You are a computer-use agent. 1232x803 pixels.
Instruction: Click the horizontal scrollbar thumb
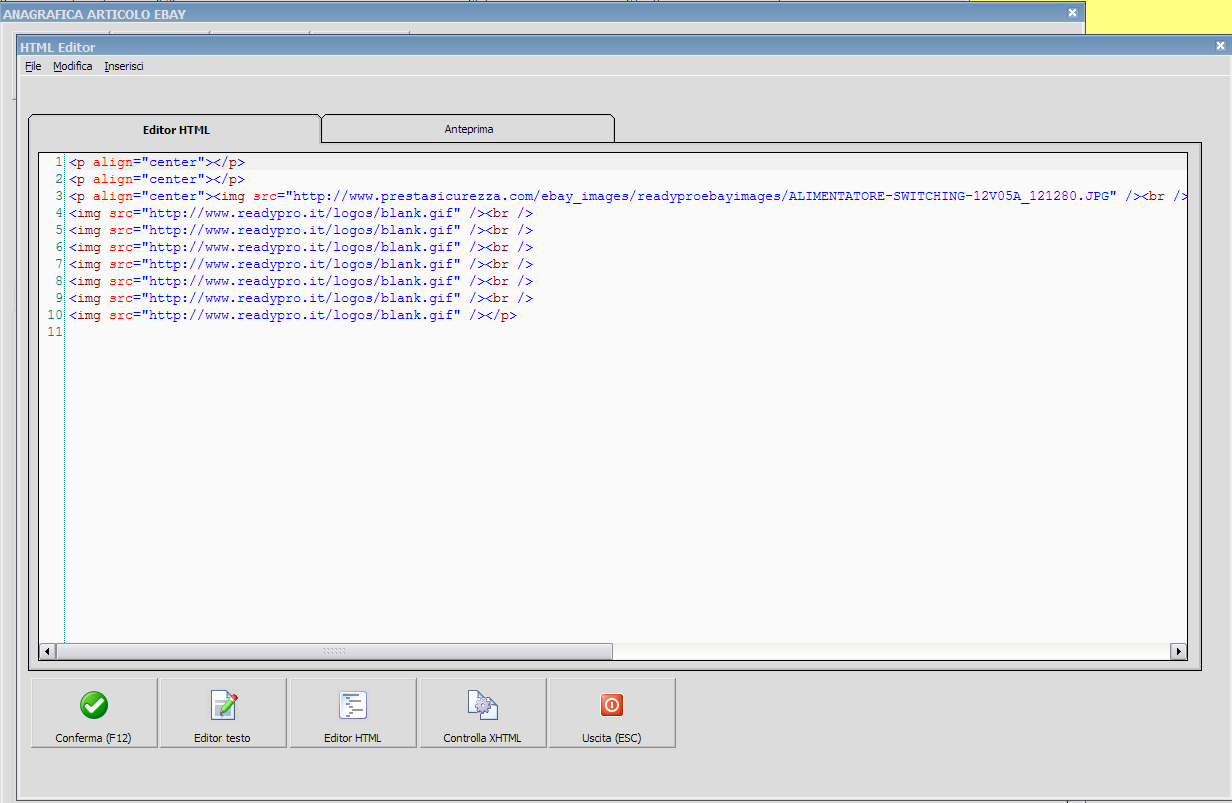[334, 651]
